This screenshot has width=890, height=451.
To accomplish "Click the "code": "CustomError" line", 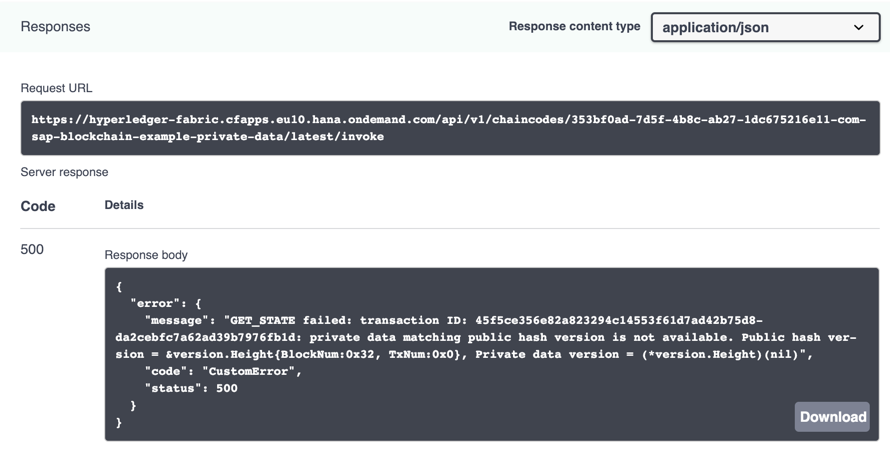I will point(223,372).
